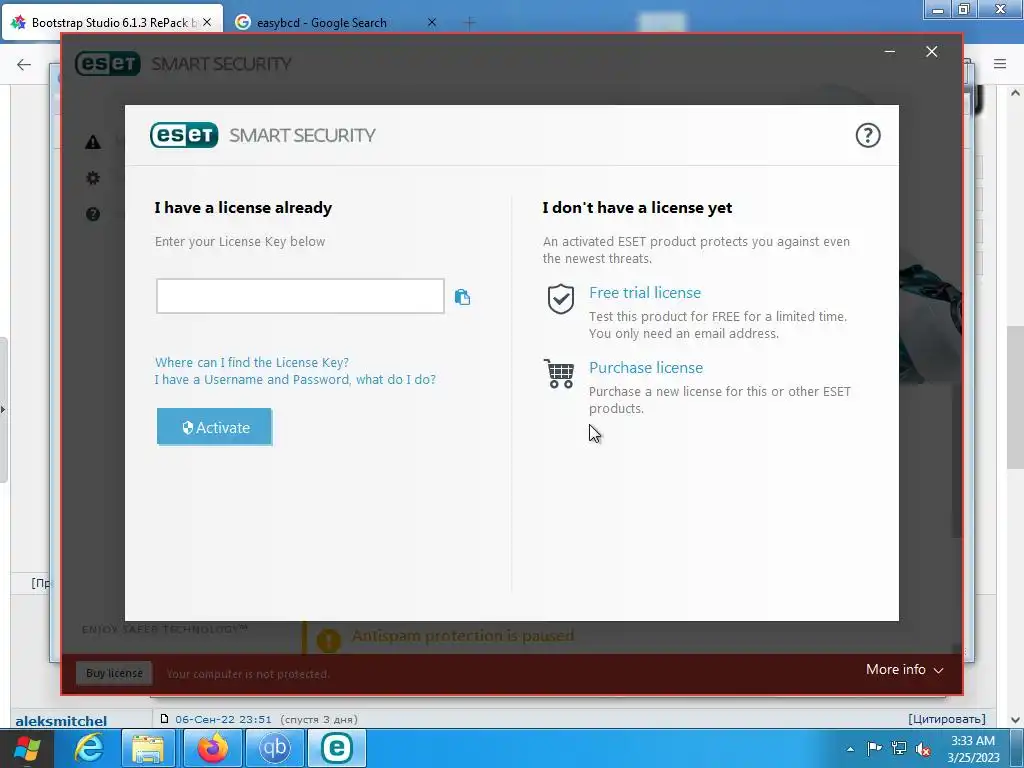Viewport: 1024px width, 768px height.
Task: Paste license key using clipboard icon
Action: pos(462,297)
